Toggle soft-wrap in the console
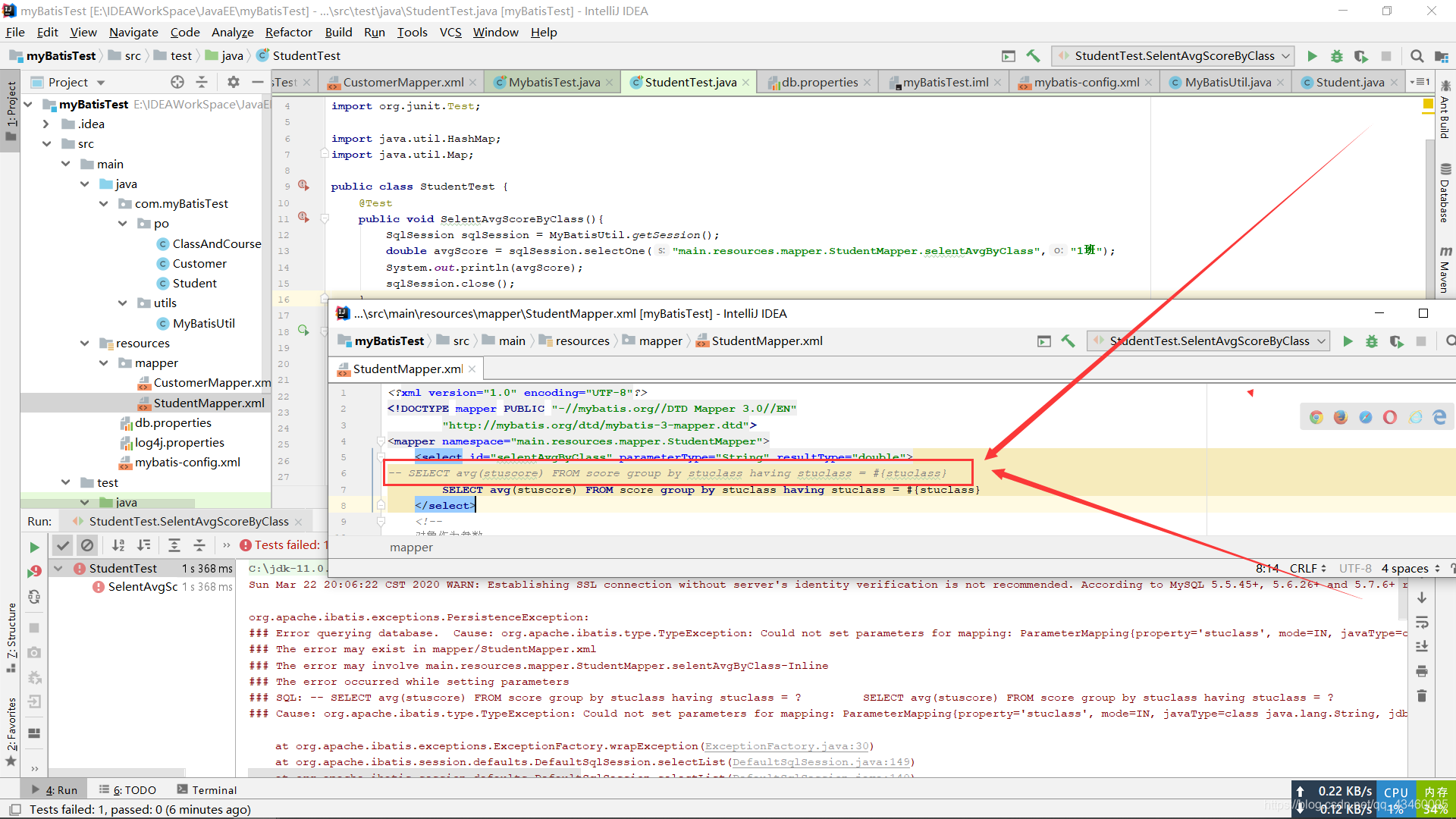Image resolution: width=1456 pixels, height=819 pixels. click(1422, 623)
